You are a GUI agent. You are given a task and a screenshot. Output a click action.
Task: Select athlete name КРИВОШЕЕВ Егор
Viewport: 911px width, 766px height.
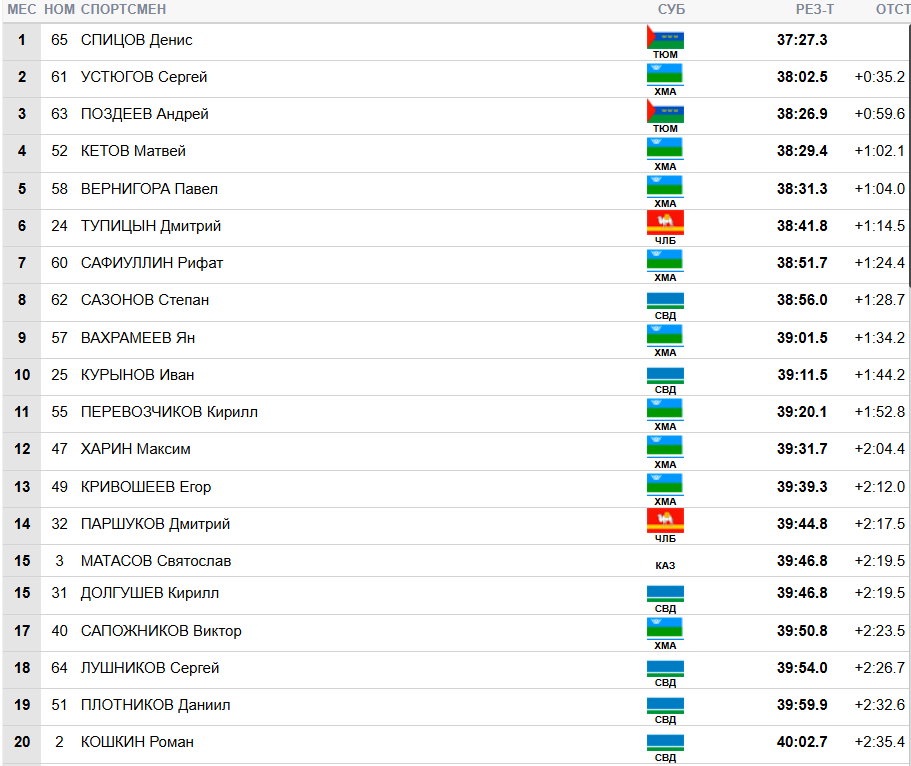tap(146, 487)
